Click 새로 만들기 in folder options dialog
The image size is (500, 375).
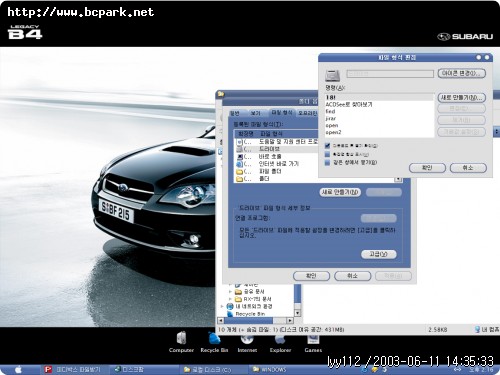(x=340, y=192)
